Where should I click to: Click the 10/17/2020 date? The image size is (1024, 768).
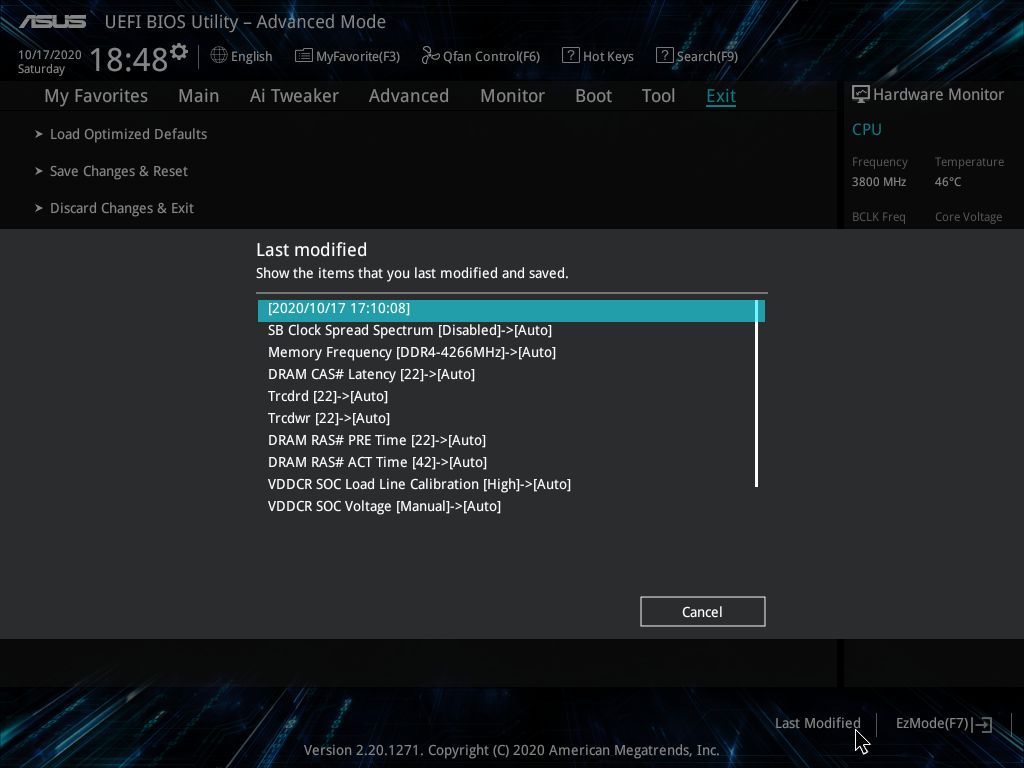[x=50, y=55]
